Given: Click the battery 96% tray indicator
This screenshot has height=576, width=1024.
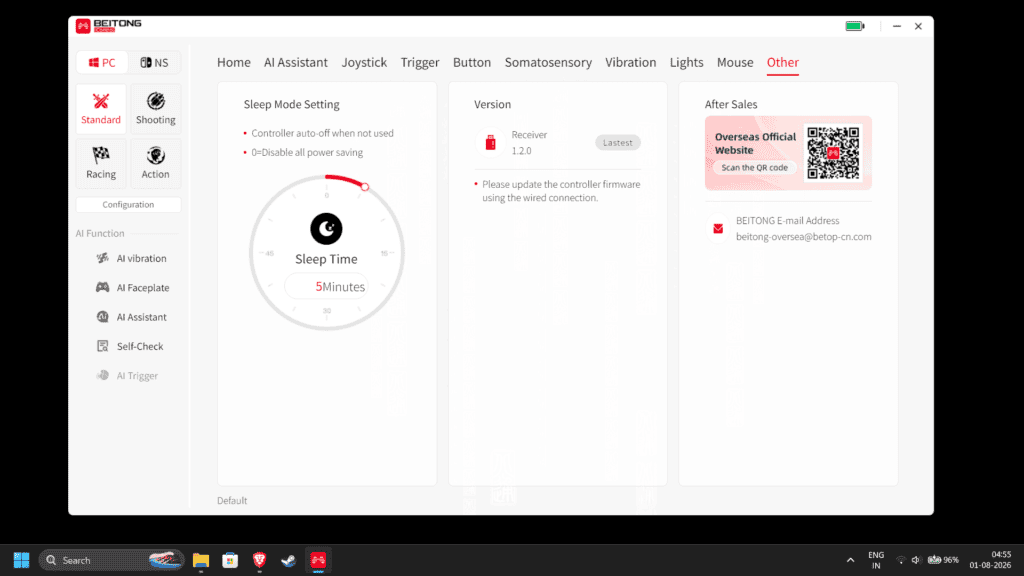Looking at the screenshot, I should (x=944, y=560).
